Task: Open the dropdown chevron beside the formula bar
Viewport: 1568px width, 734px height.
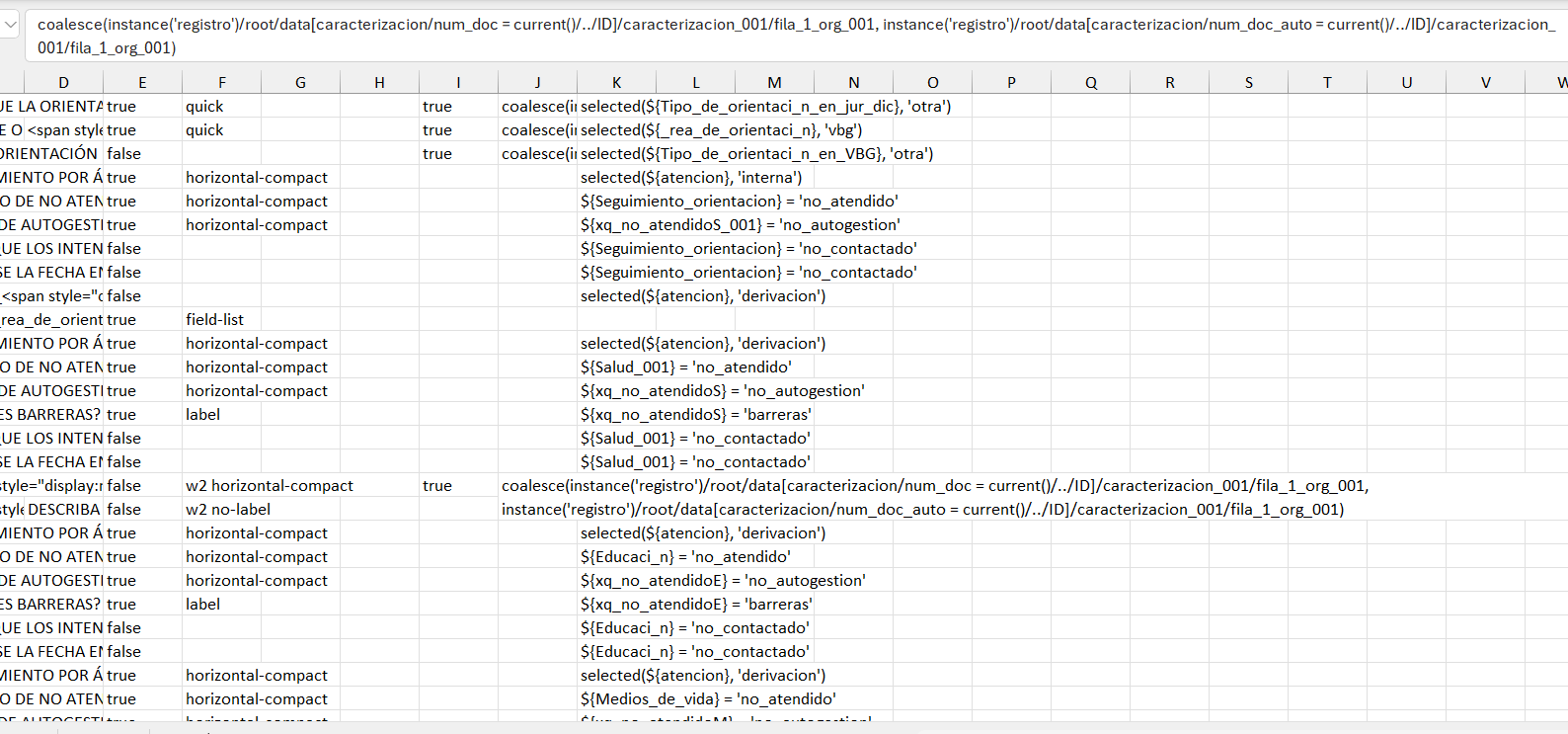Action: click(9, 24)
